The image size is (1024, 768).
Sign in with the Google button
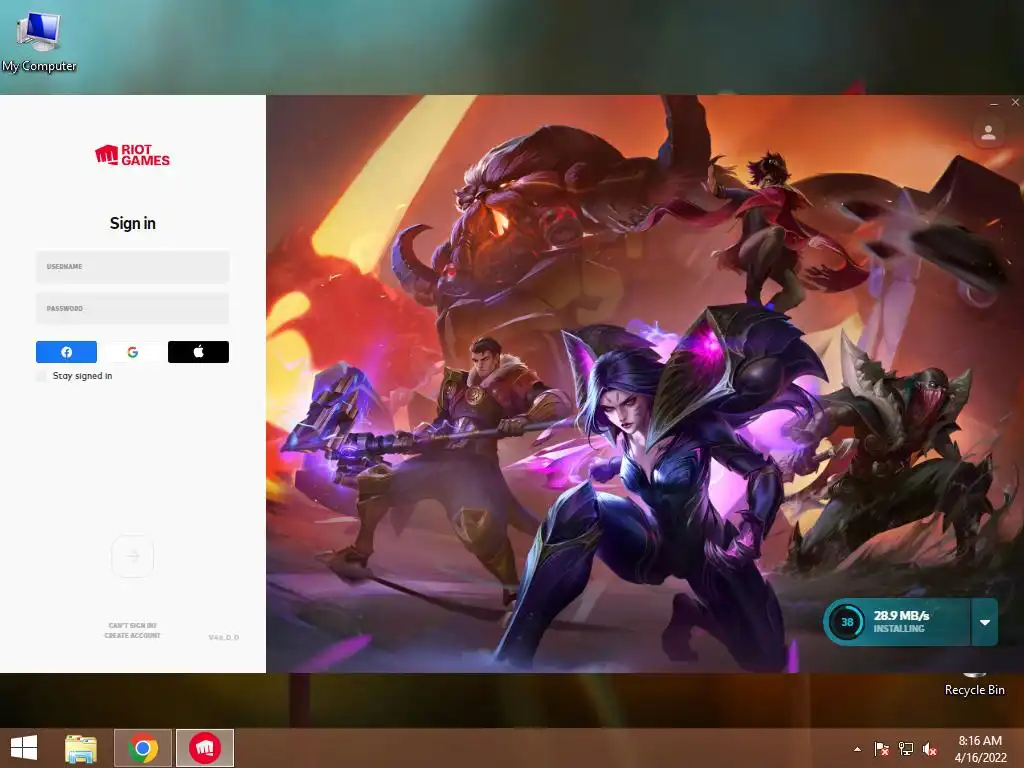click(x=133, y=352)
